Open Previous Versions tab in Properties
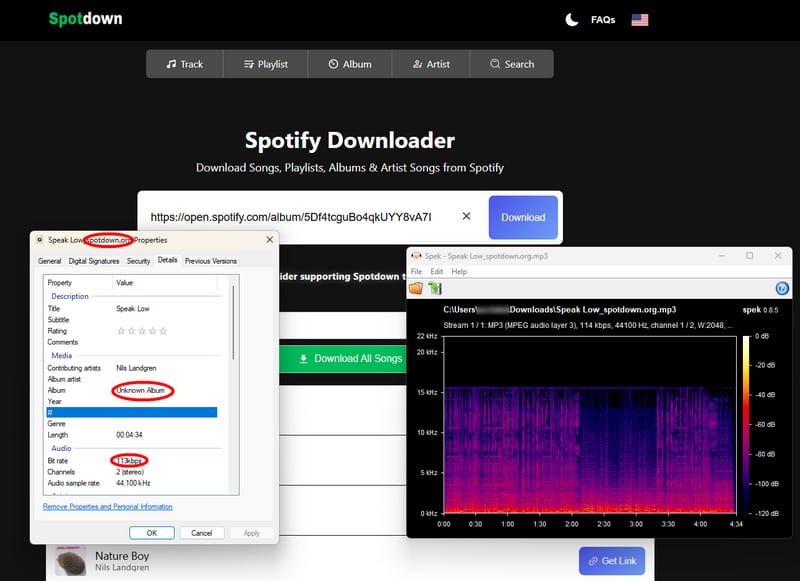 211,261
